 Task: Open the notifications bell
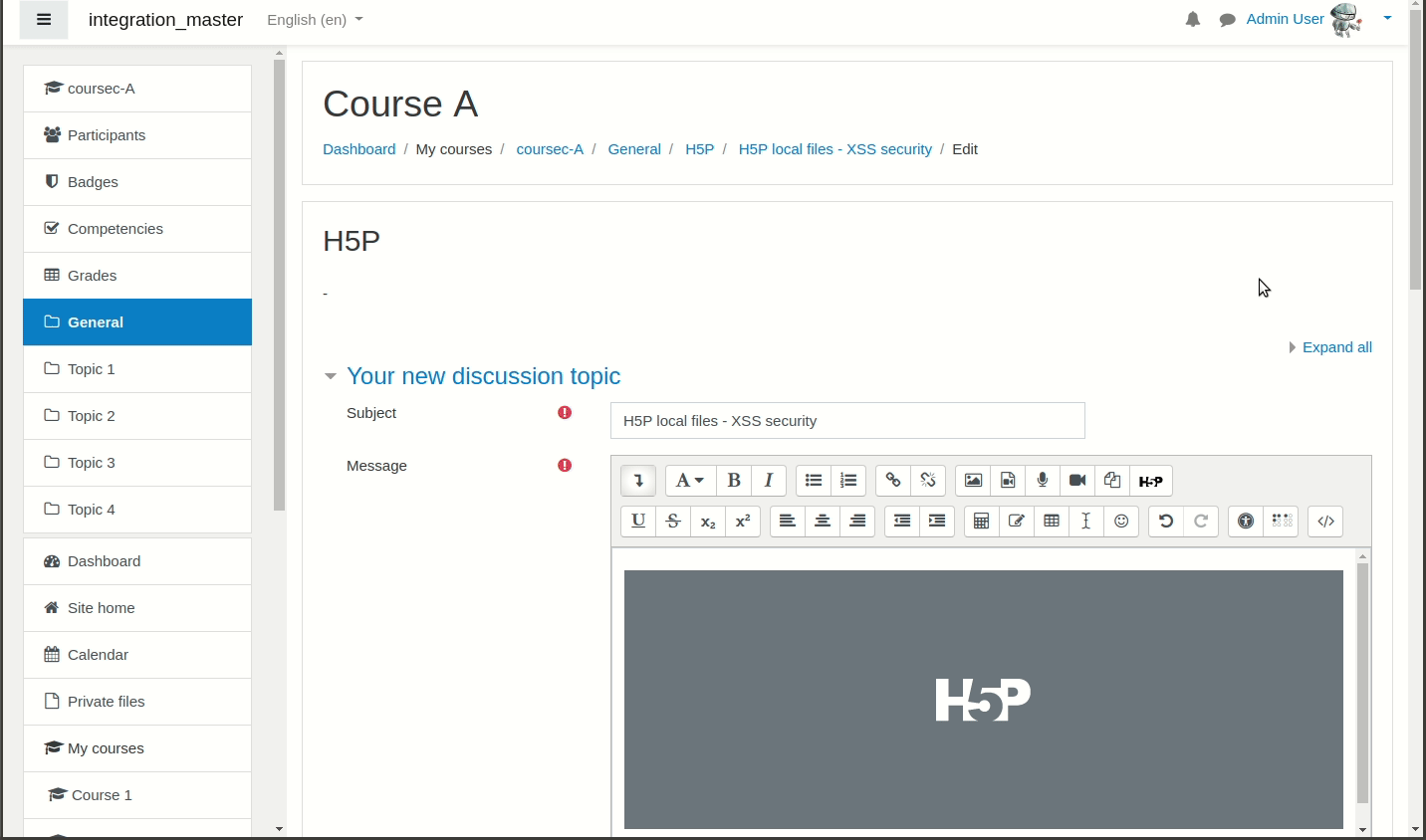tap(1193, 20)
